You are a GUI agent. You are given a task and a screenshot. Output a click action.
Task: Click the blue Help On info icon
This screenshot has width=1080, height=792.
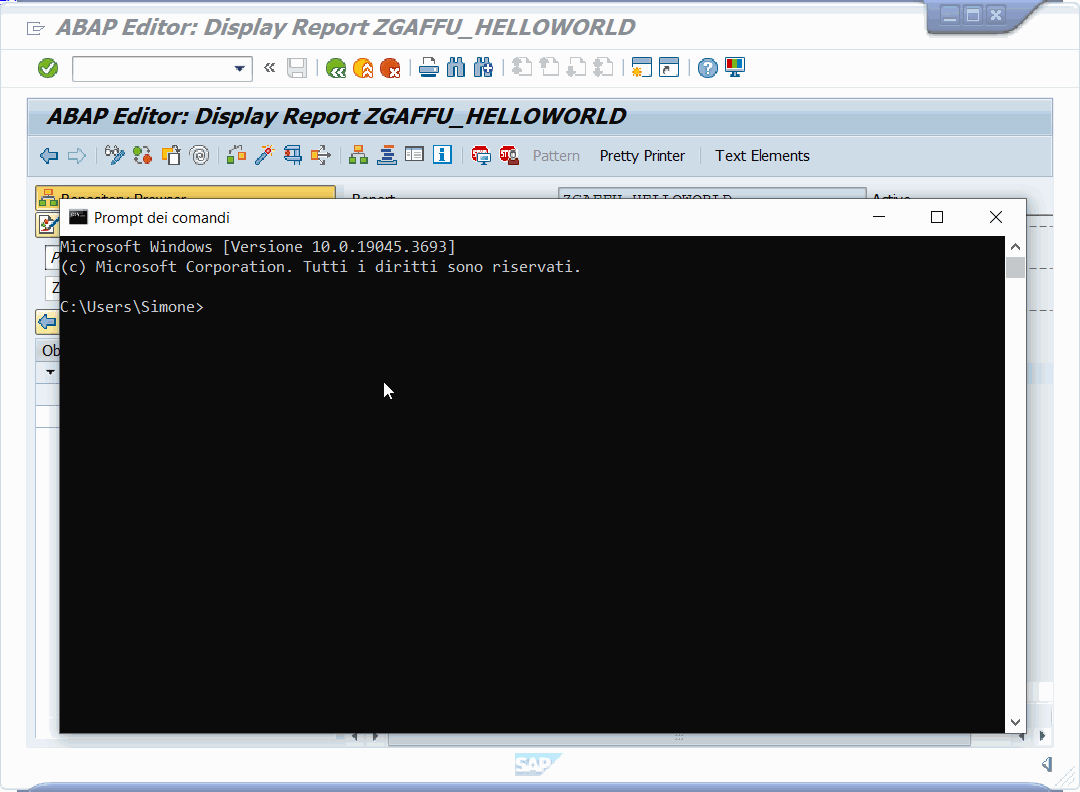tap(442, 155)
